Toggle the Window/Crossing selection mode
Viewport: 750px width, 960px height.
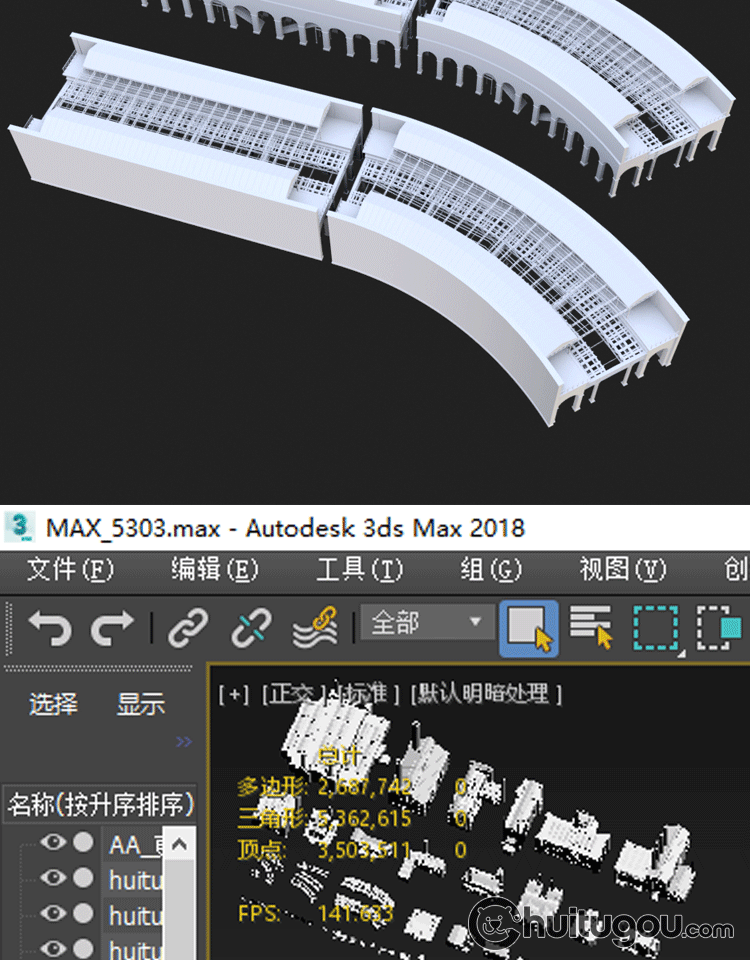point(720,628)
